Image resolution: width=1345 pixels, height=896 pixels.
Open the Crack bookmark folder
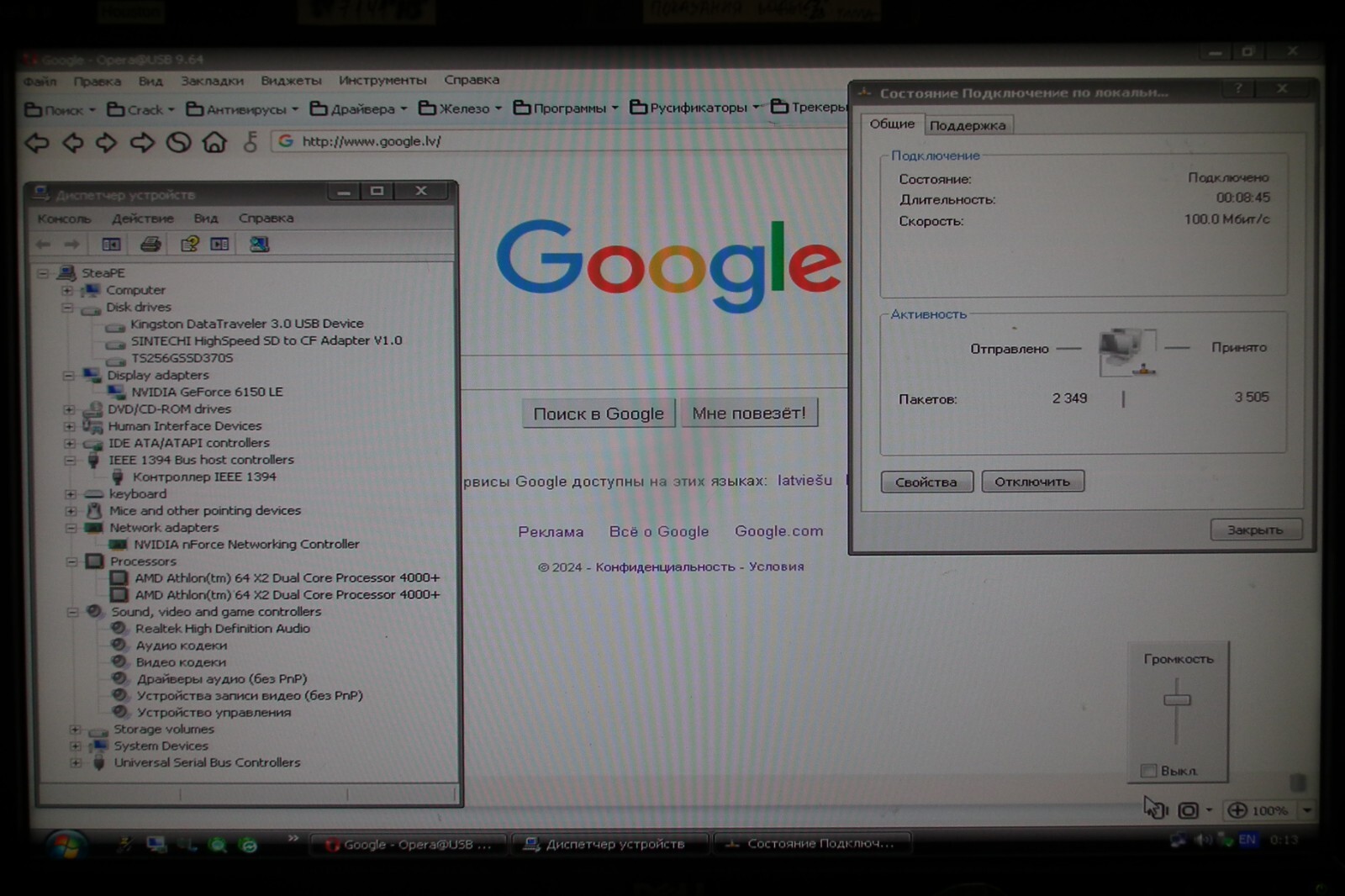[x=140, y=110]
